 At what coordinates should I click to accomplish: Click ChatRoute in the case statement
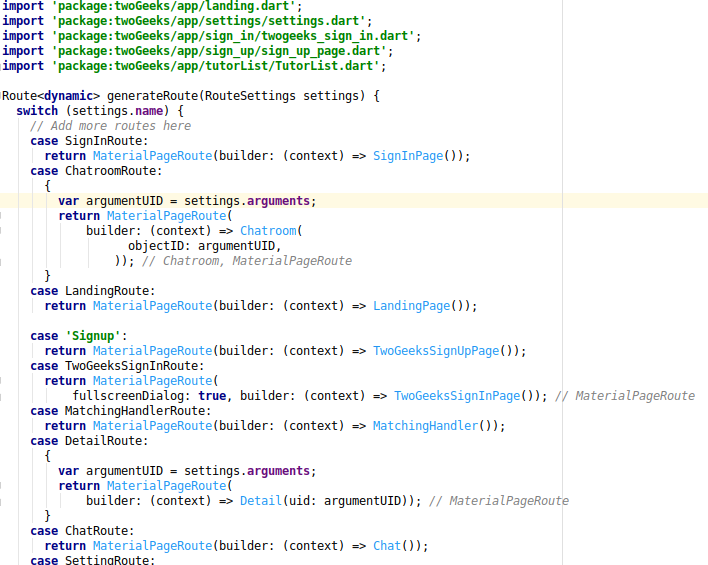[96, 531]
